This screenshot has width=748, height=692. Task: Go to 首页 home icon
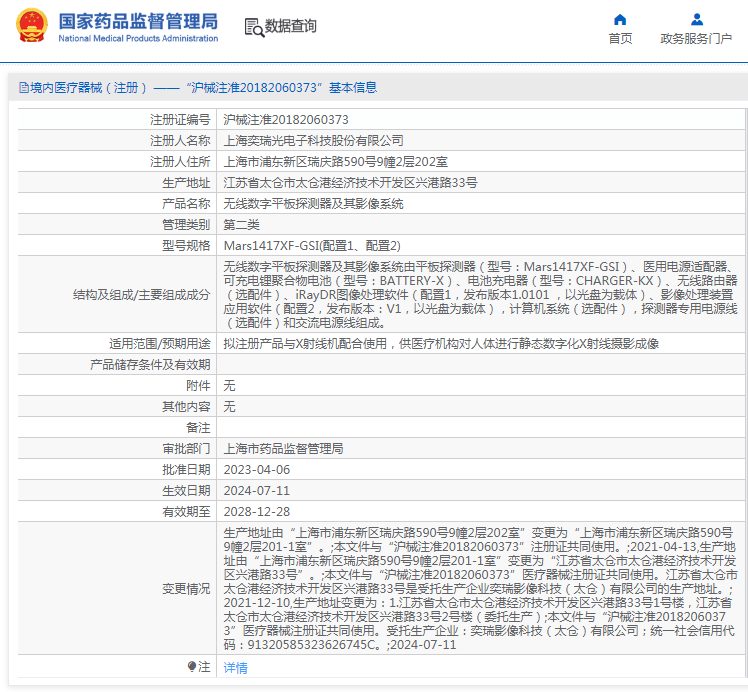pyautogui.click(x=620, y=20)
